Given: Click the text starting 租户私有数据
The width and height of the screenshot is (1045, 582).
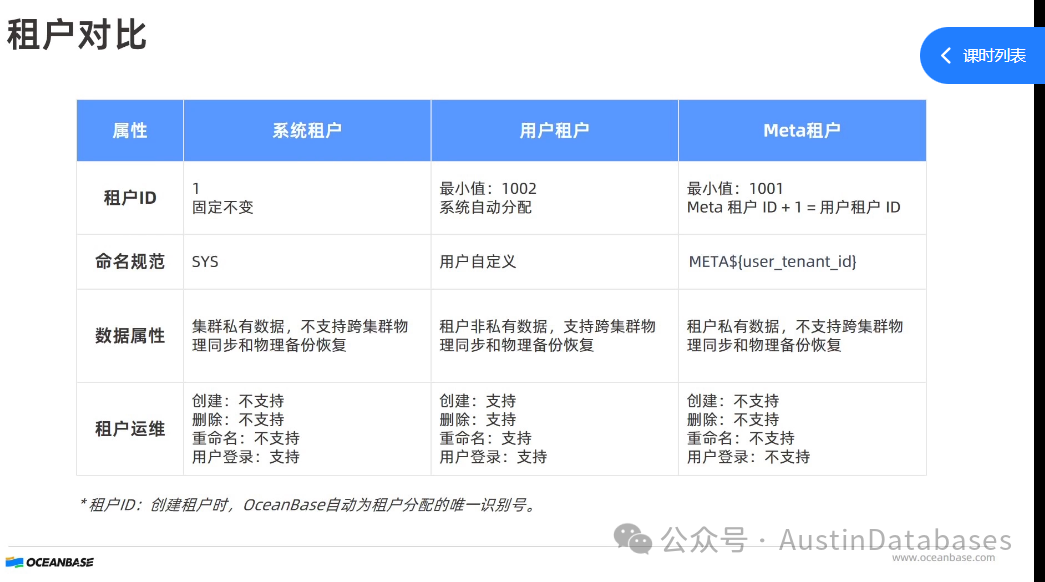Looking at the screenshot, I should 795,335.
